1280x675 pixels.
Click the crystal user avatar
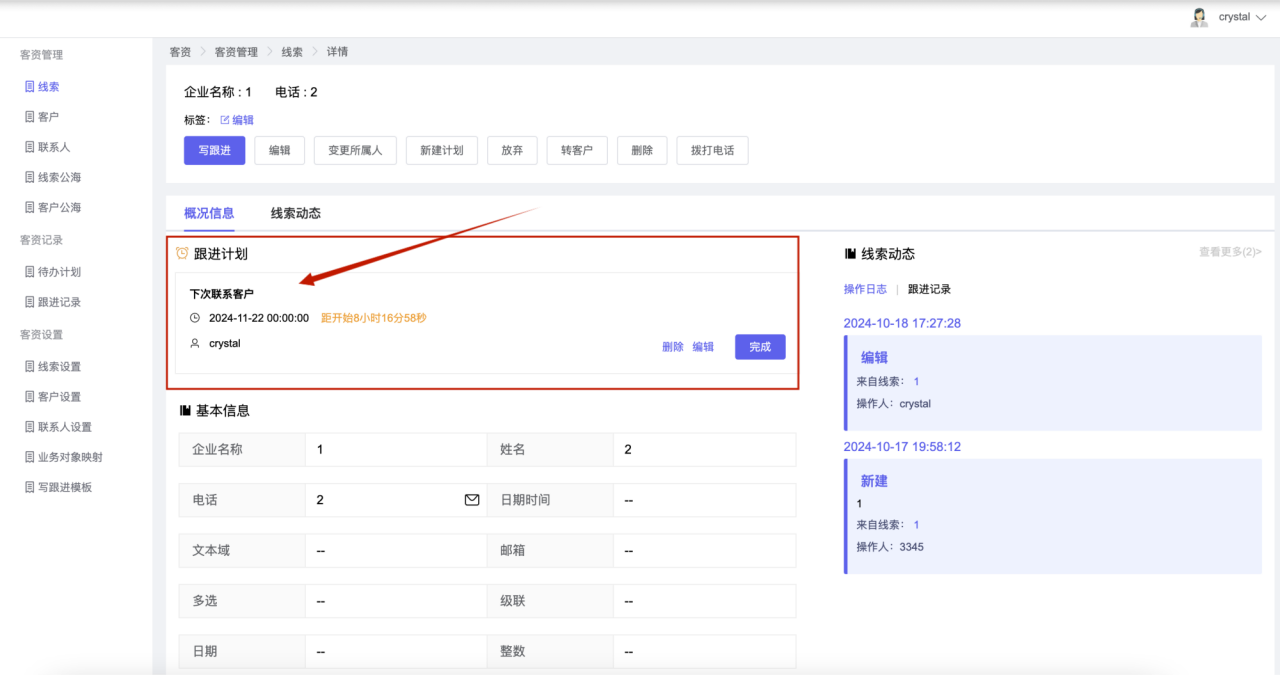(x=1199, y=17)
